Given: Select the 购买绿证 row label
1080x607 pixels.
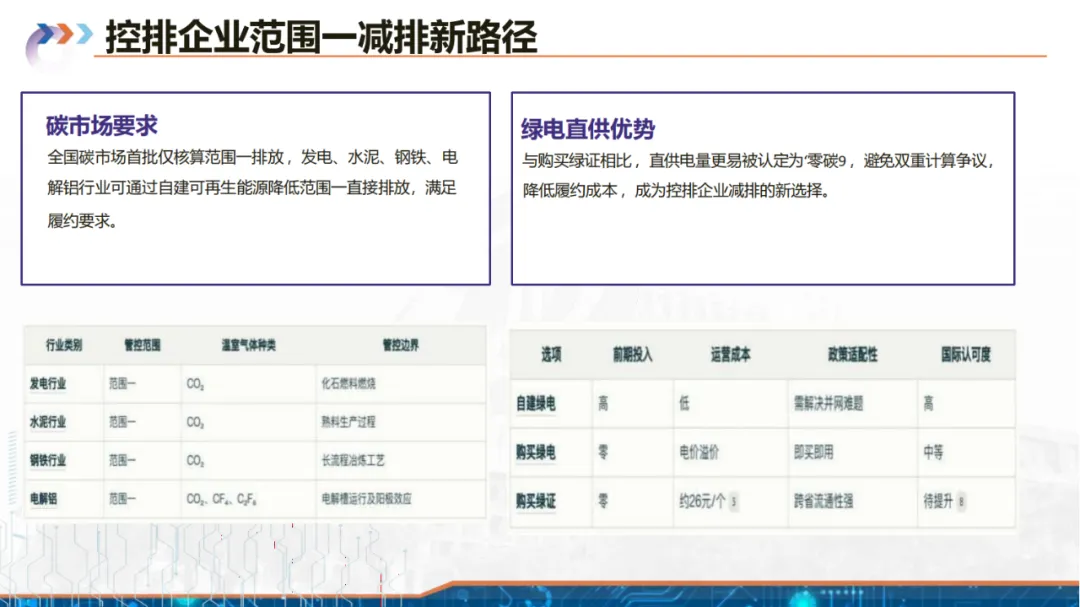Looking at the screenshot, I should (x=536, y=502).
